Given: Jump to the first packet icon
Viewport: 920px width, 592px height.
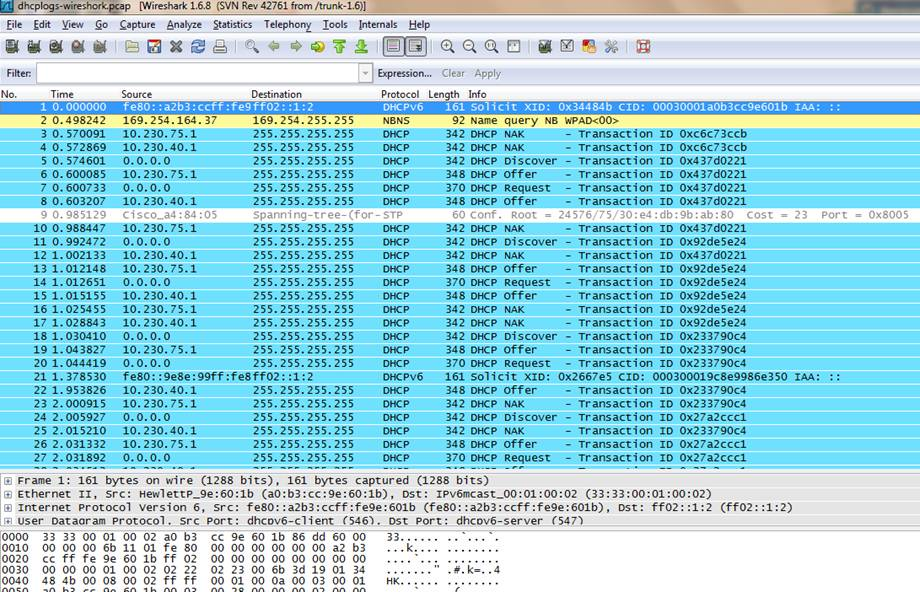Looking at the screenshot, I should pos(339,46).
